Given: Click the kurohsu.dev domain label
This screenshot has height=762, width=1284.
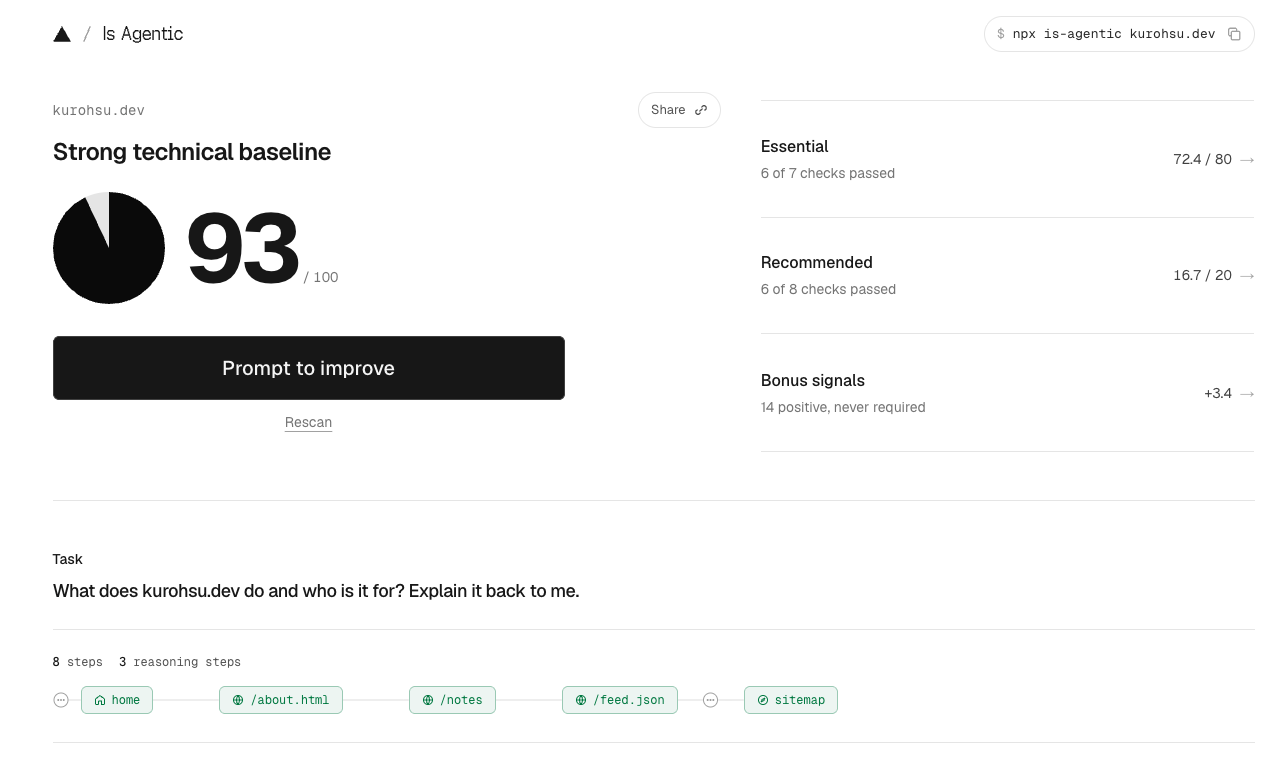Looking at the screenshot, I should tap(99, 110).
